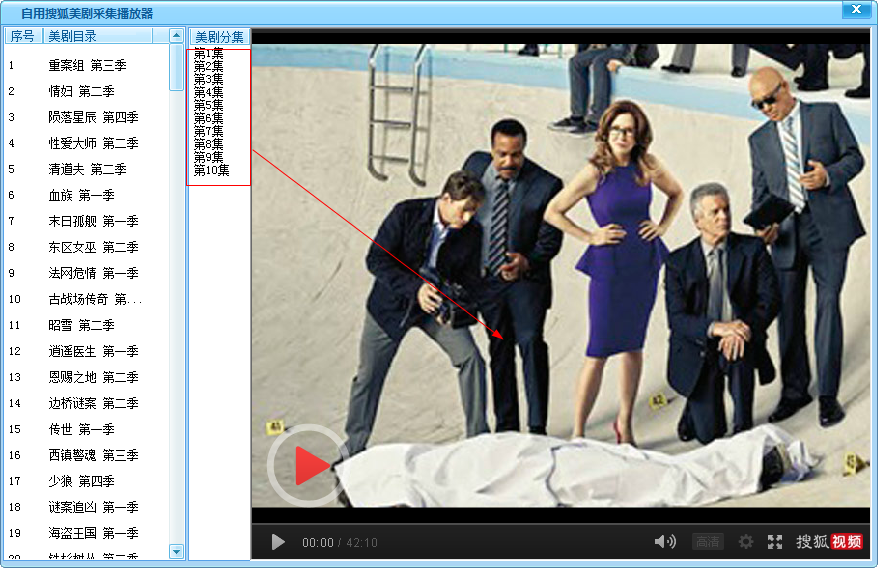Click the 美剧分集 column header

point(220,37)
